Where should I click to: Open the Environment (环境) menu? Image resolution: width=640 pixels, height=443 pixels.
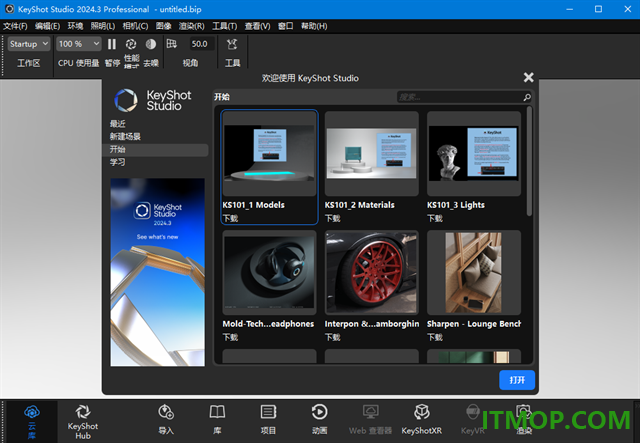point(75,26)
